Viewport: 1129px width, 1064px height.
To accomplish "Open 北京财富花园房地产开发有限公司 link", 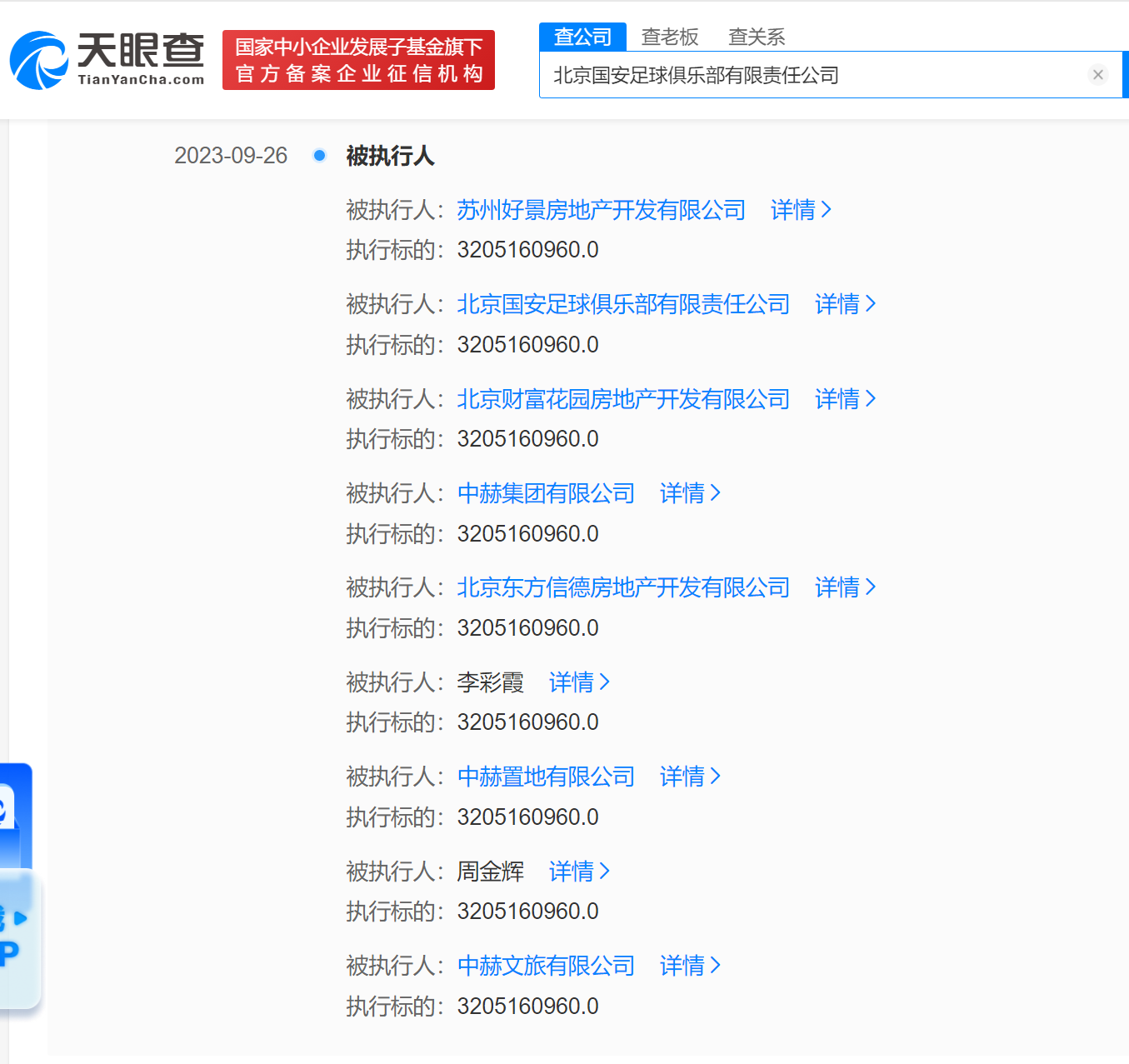I will [x=623, y=399].
